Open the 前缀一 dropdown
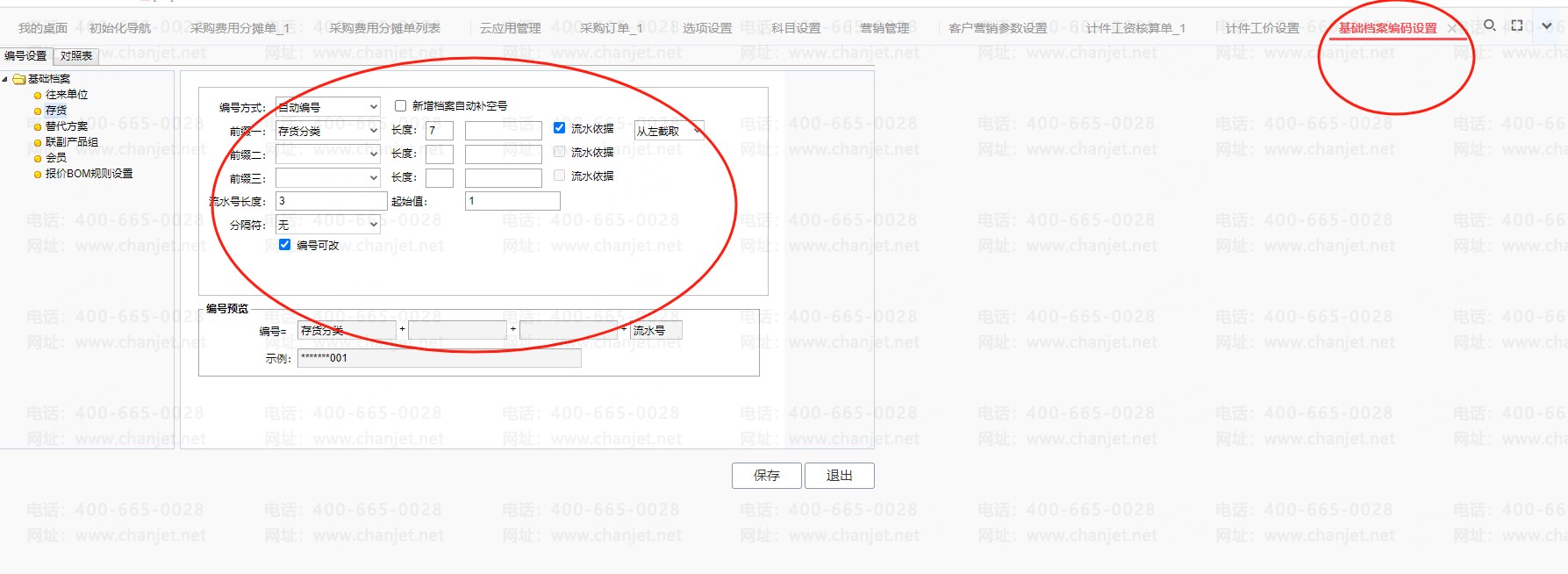Screen dimensions: 1568x574 point(328,131)
